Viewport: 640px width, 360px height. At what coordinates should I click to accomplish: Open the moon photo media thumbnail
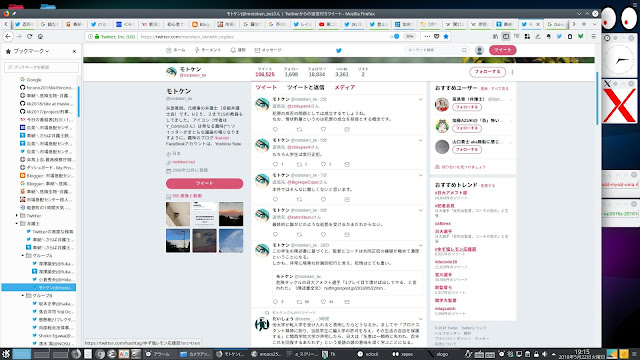click(204, 241)
